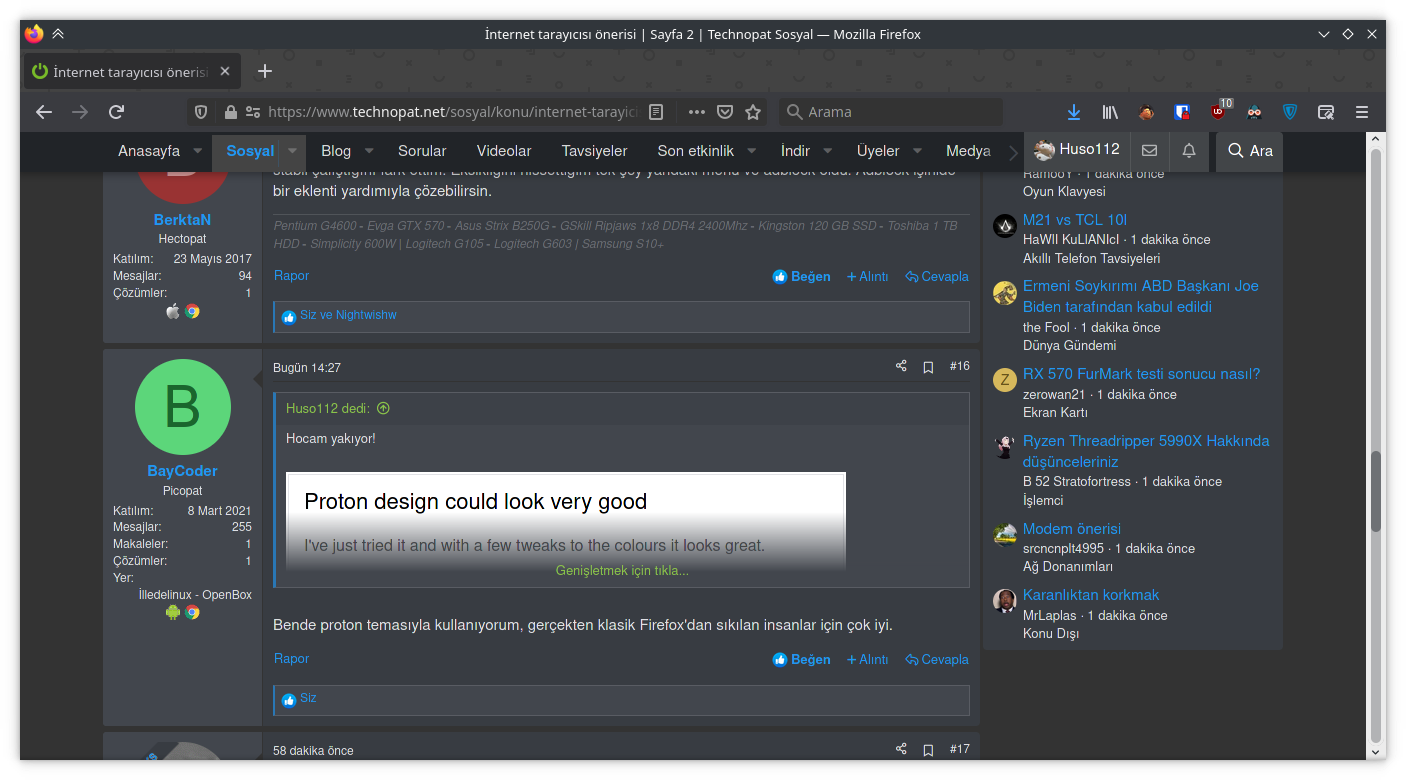1406x780 pixels.
Task: Open the alerts bell notifications
Action: pyautogui.click(x=1189, y=151)
